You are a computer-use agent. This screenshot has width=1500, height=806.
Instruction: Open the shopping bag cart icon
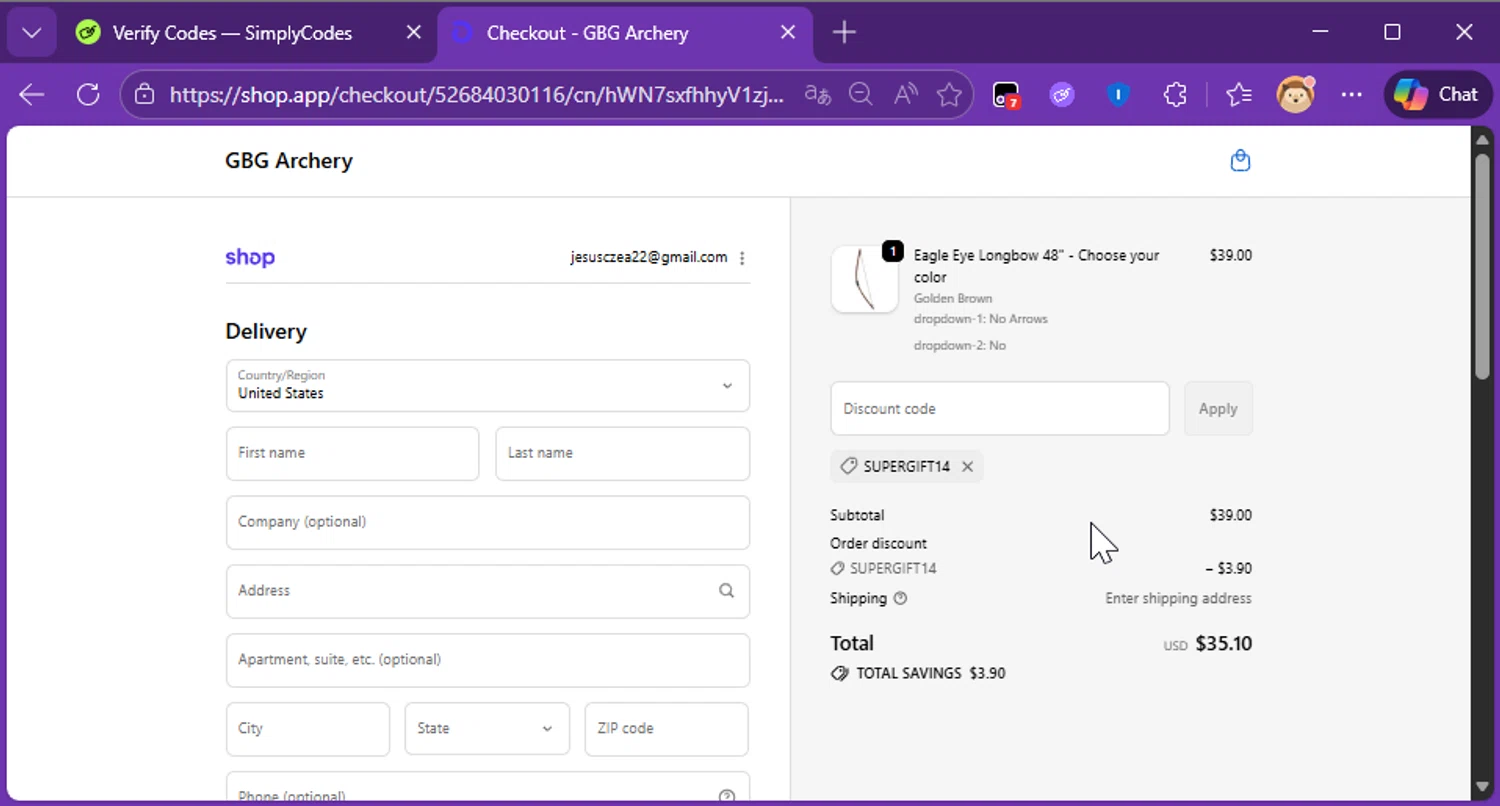pyautogui.click(x=1240, y=161)
